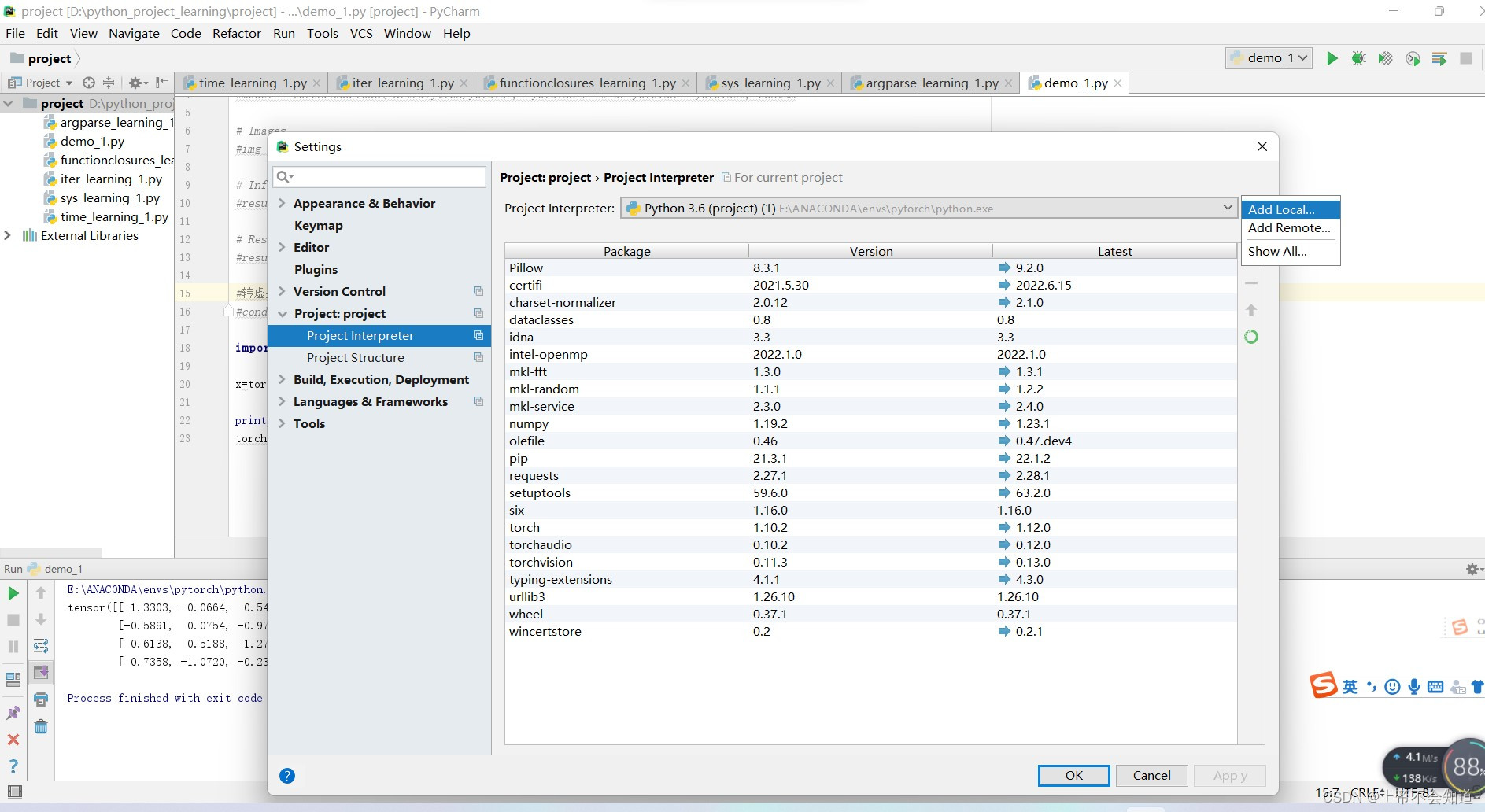Expand Languages & Frameworks settings

[283, 401]
